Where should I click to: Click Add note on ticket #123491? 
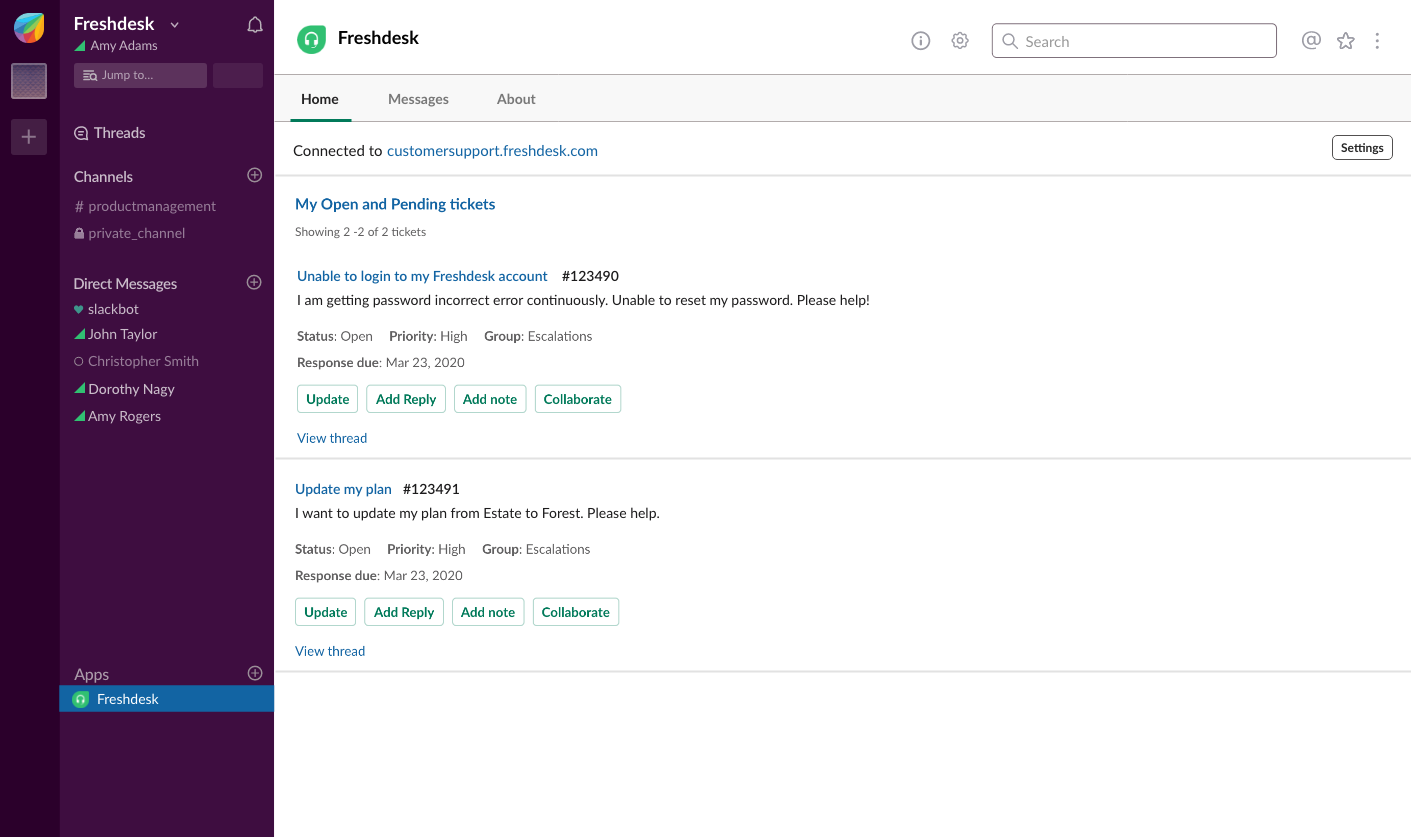[488, 612]
